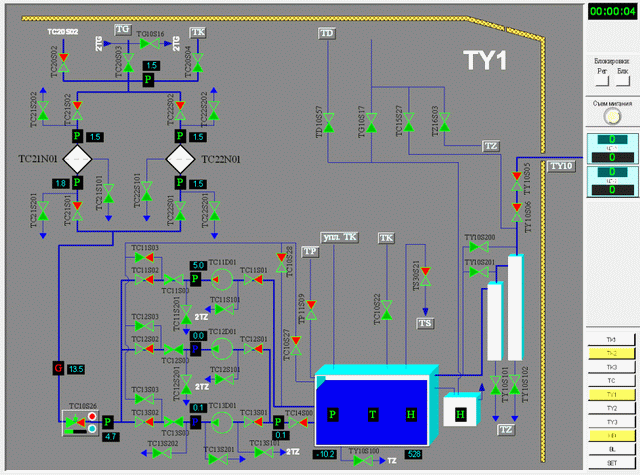Select valve TC11S01 after pump TC11D01
This screenshot has height=475, width=640.
(x=253, y=280)
